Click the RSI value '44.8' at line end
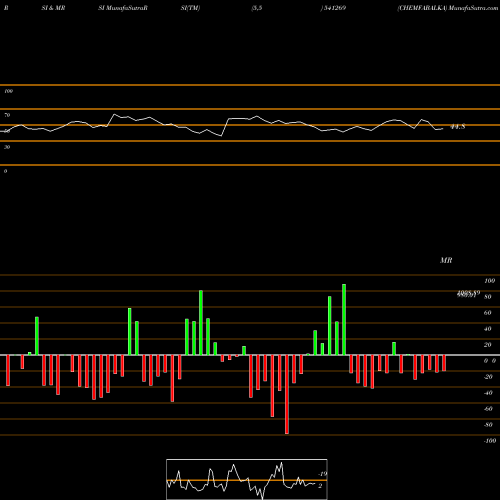The height and width of the screenshot is (500, 500). pyautogui.click(x=457, y=127)
